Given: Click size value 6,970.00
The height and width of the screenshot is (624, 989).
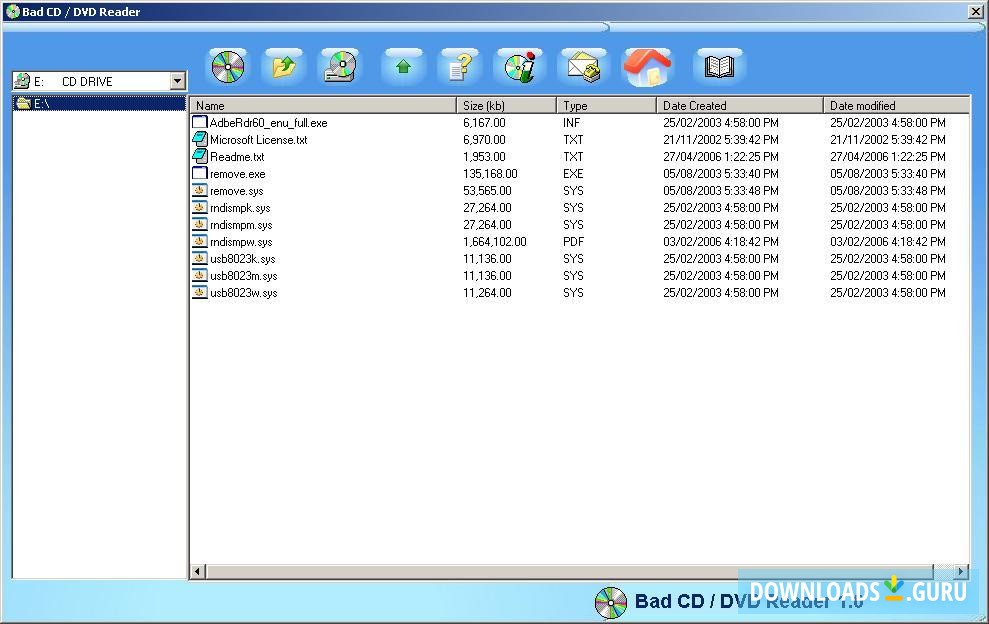Looking at the screenshot, I should point(484,139).
